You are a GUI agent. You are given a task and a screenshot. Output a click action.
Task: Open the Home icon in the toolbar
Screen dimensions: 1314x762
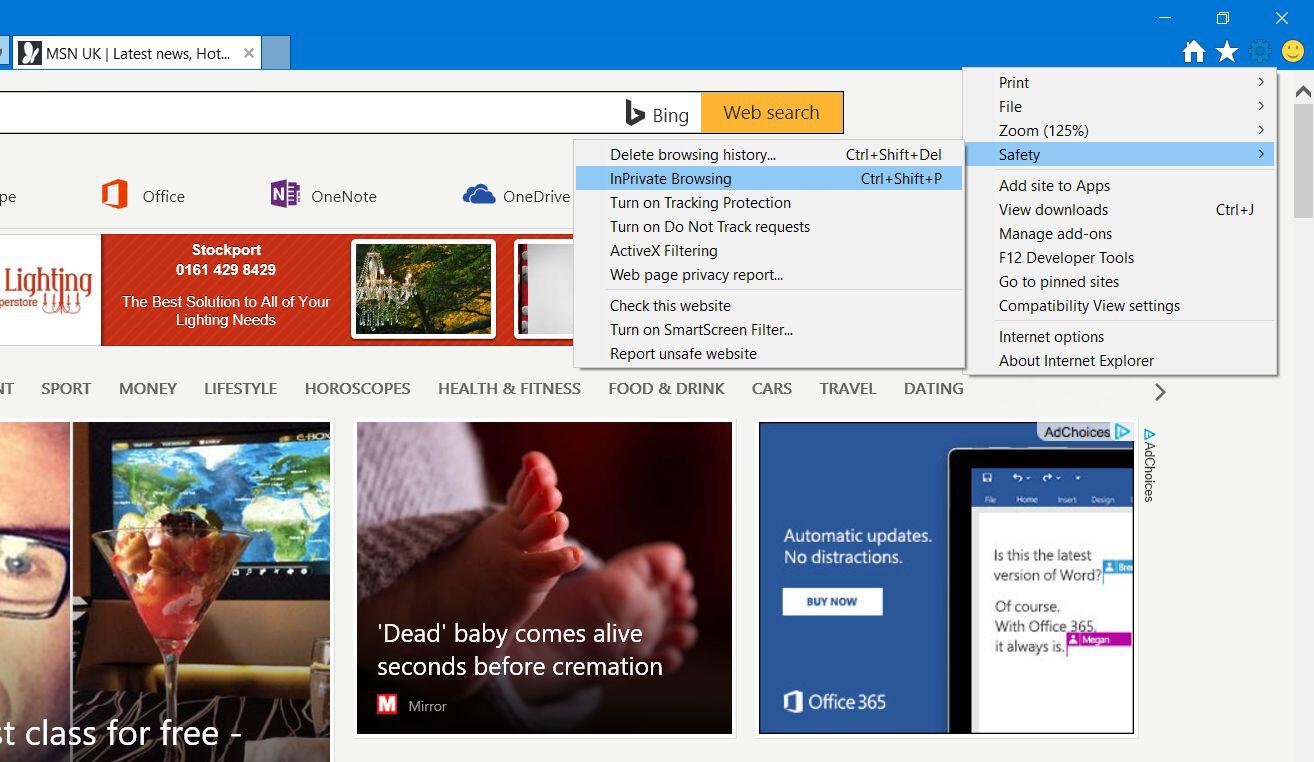(x=1194, y=52)
